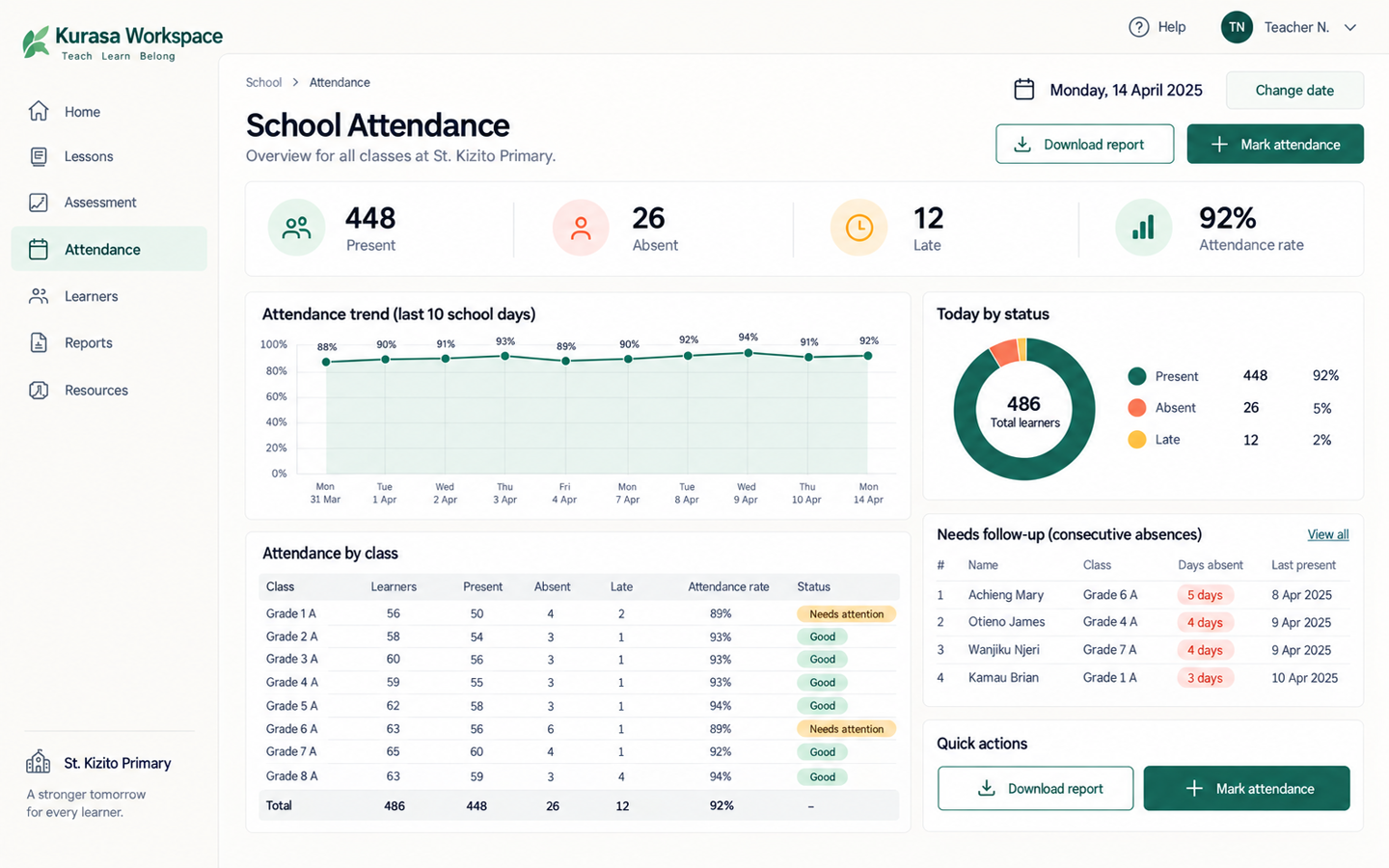Click the 14 Apr trend data point
This screenshot has width=1389, height=868.
(868, 356)
